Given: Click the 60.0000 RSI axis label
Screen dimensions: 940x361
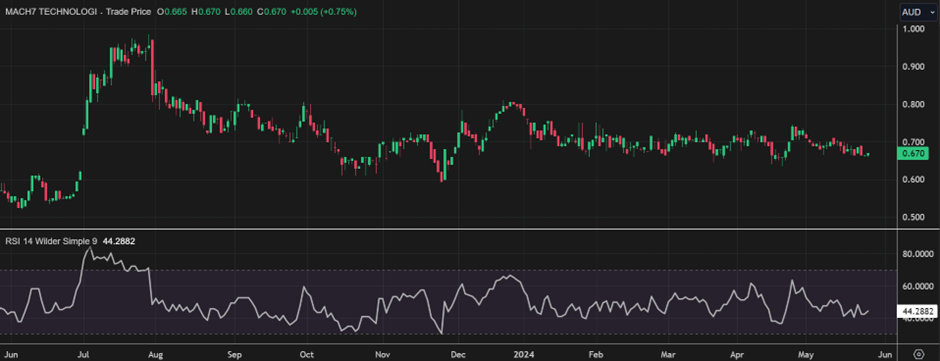Looking at the screenshot, I should tap(917, 287).
